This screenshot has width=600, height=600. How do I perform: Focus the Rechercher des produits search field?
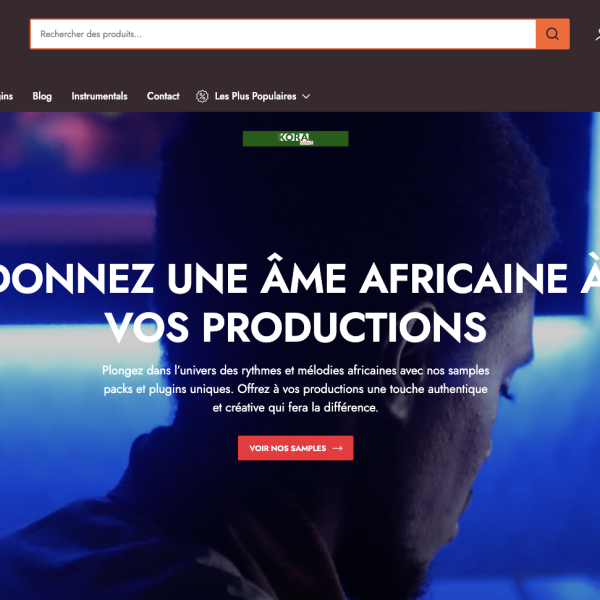click(283, 34)
